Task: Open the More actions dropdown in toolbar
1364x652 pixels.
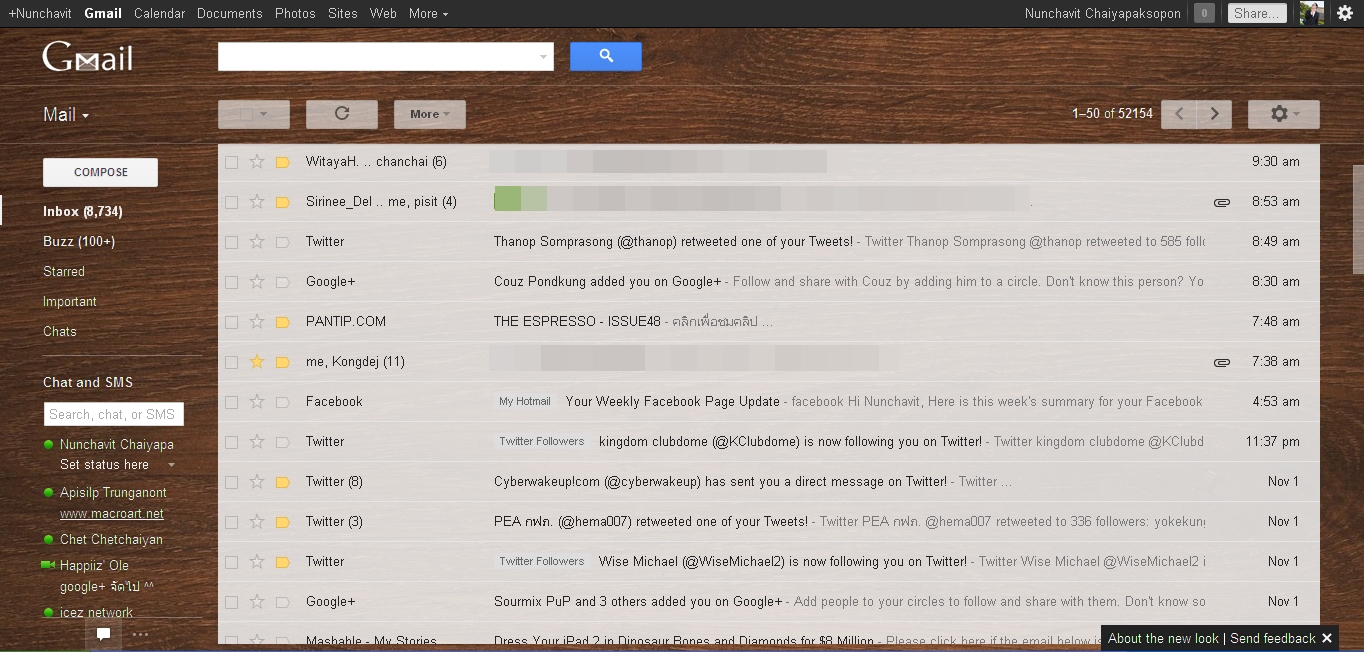Action: 430,114
